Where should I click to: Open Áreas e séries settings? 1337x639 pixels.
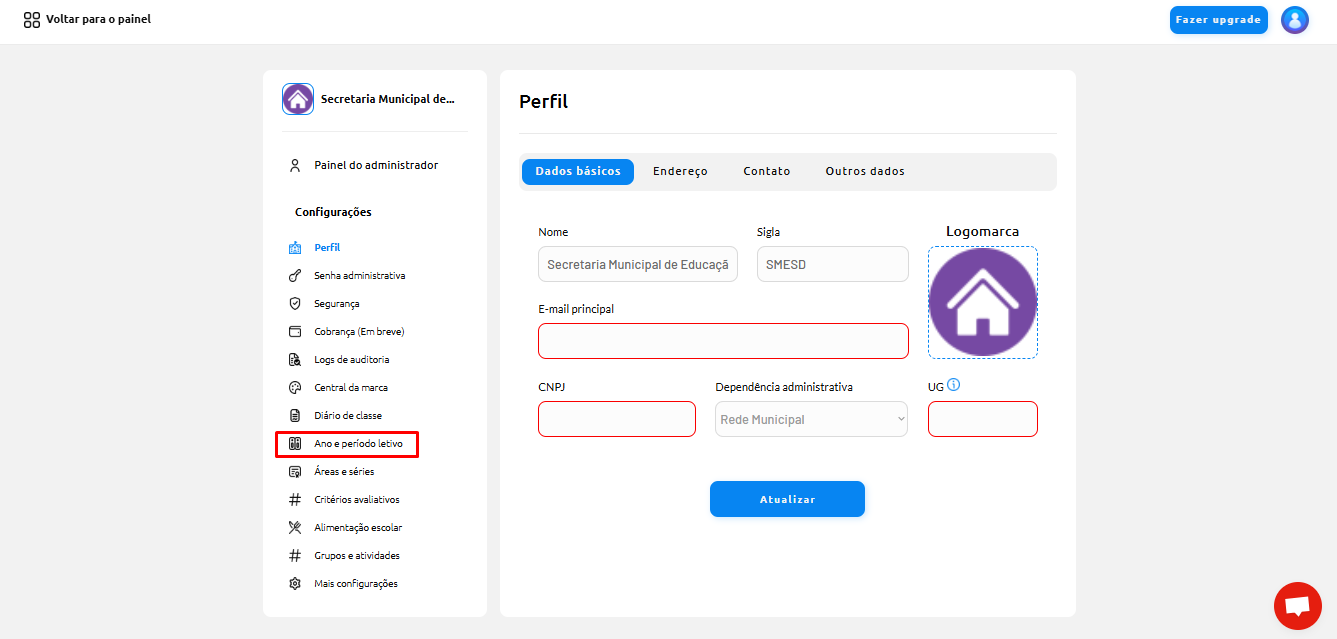point(344,472)
